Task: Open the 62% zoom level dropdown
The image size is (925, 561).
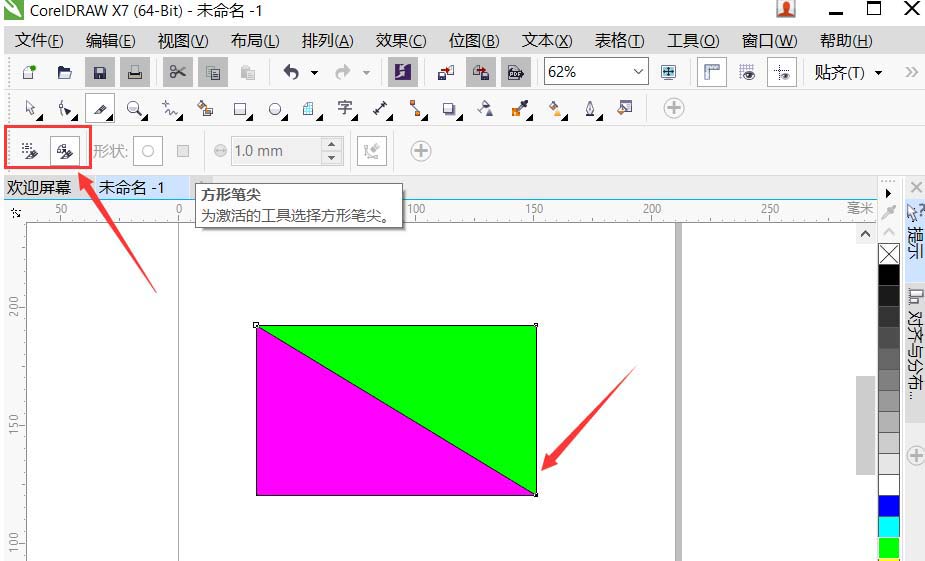Action: [638, 72]
